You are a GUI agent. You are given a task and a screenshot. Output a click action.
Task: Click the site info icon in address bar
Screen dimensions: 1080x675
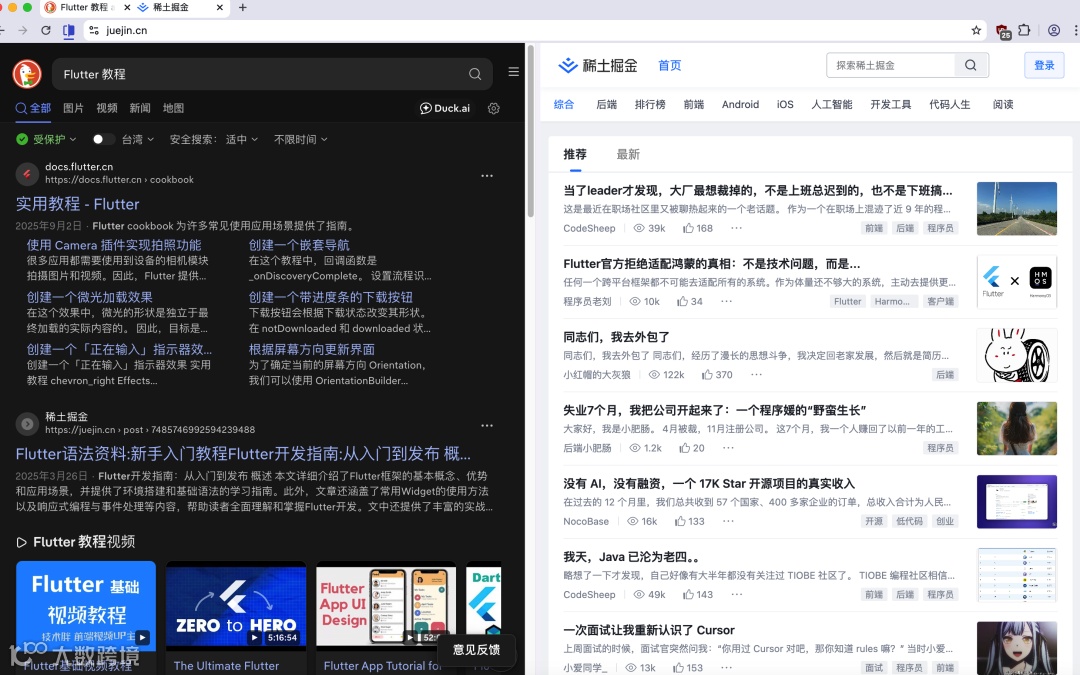[94, 30]
